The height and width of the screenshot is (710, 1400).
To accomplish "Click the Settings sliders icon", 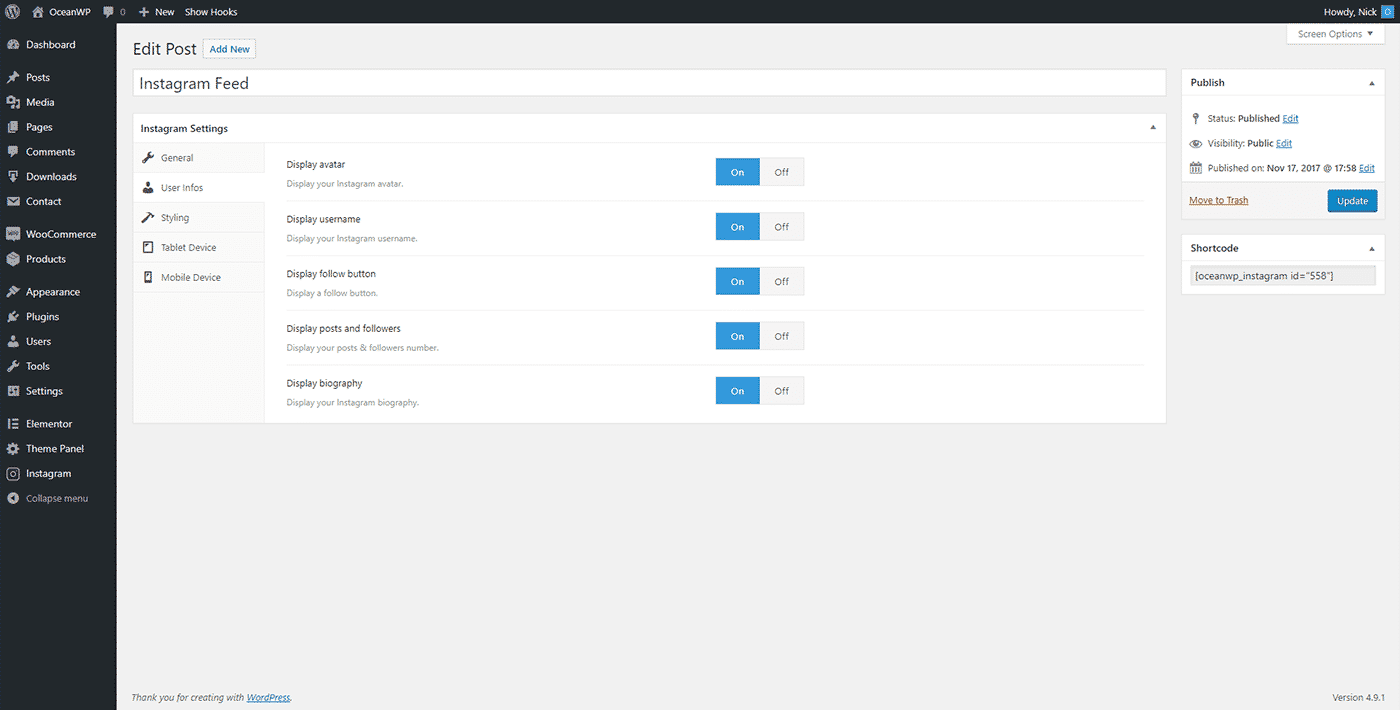I will [13, 391].
